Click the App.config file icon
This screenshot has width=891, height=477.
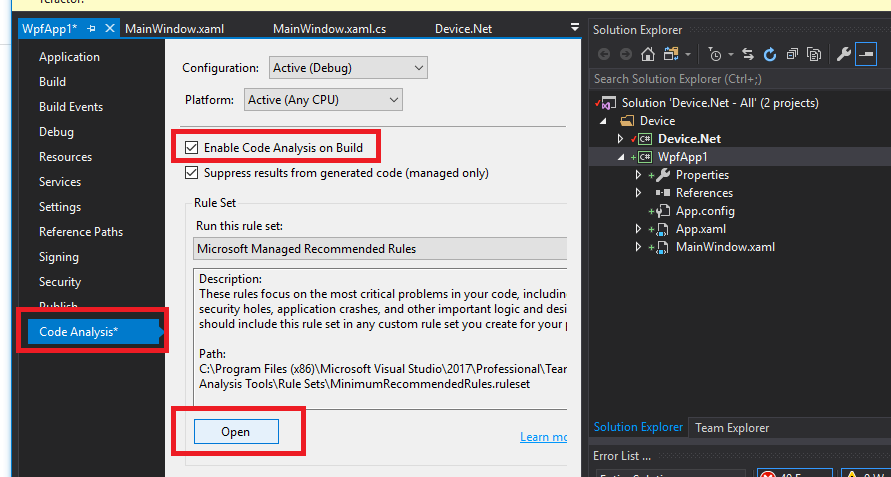click(x=663, y=211)
